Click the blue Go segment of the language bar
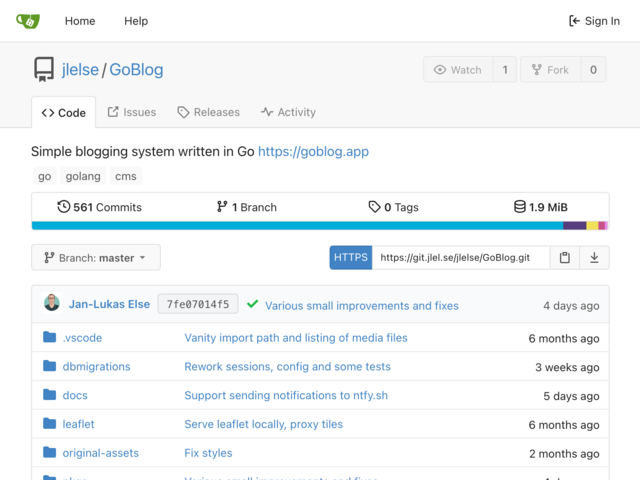 coord(297,226)
